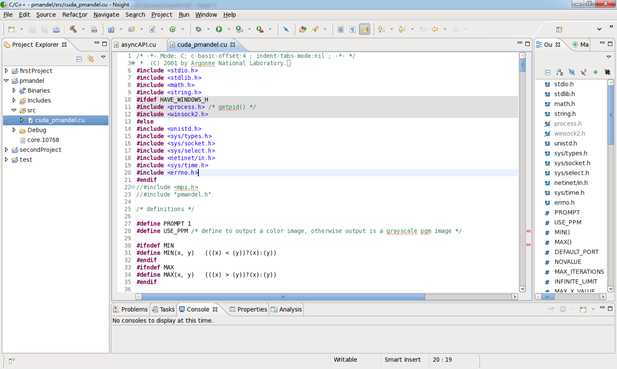The width and height of the screenshot is (617, 369).
Task: Click the Profile launch icon beside Run
Action: coord(239,29)
